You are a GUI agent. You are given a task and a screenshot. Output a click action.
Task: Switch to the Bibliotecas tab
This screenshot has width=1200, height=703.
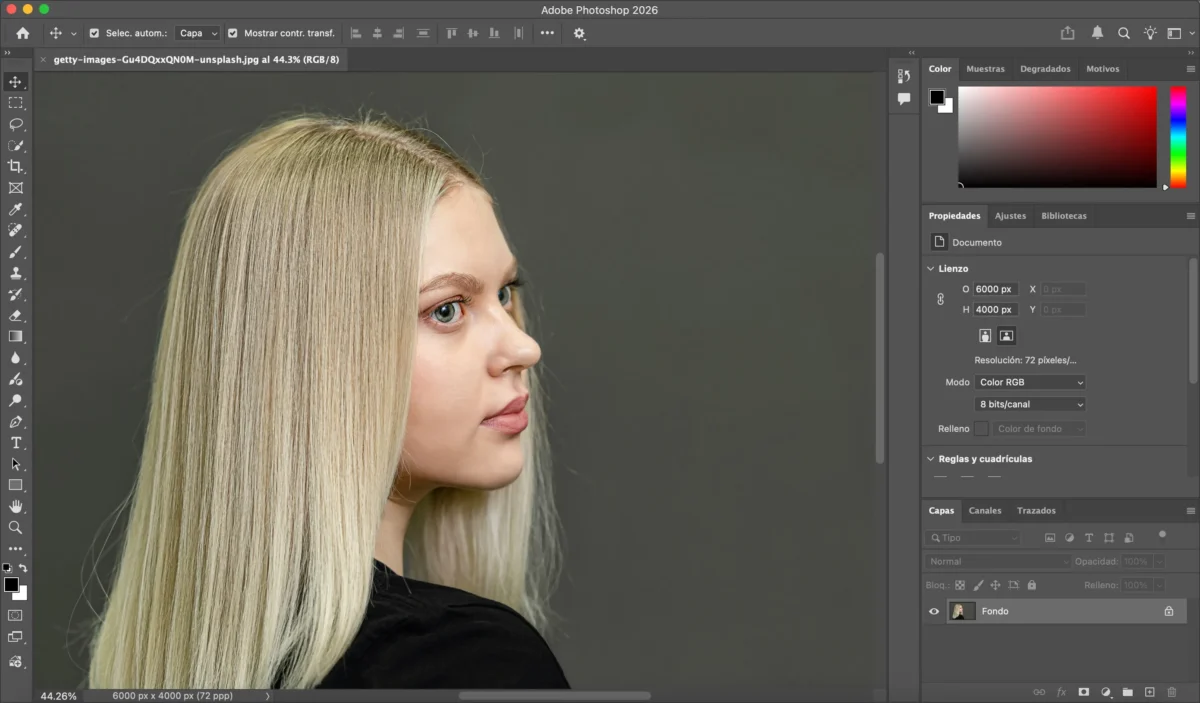coord(1064,216)
